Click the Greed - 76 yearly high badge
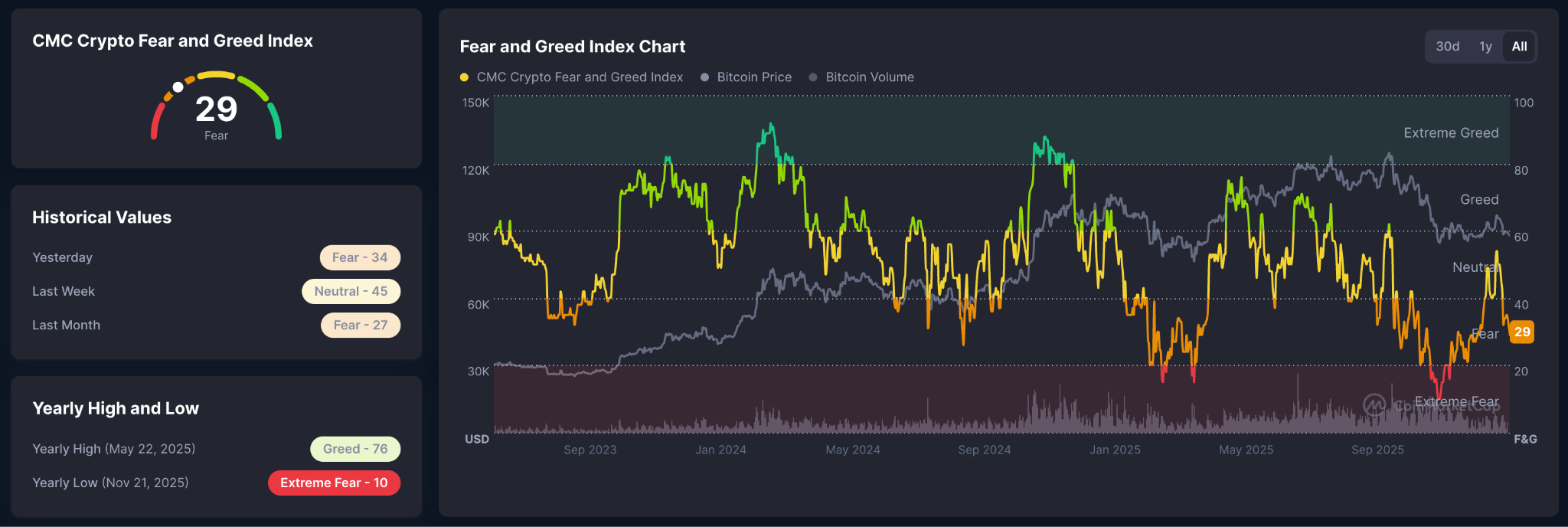The image size is (1568, 527). [x=355, y=449]
